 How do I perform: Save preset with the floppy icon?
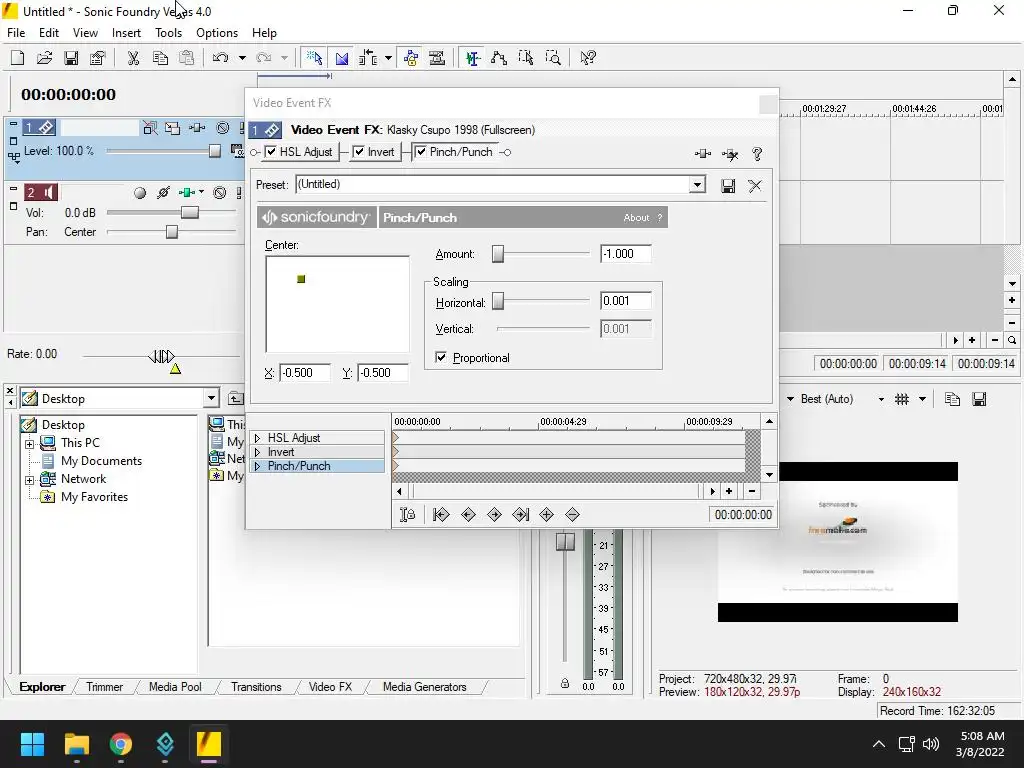728,186
